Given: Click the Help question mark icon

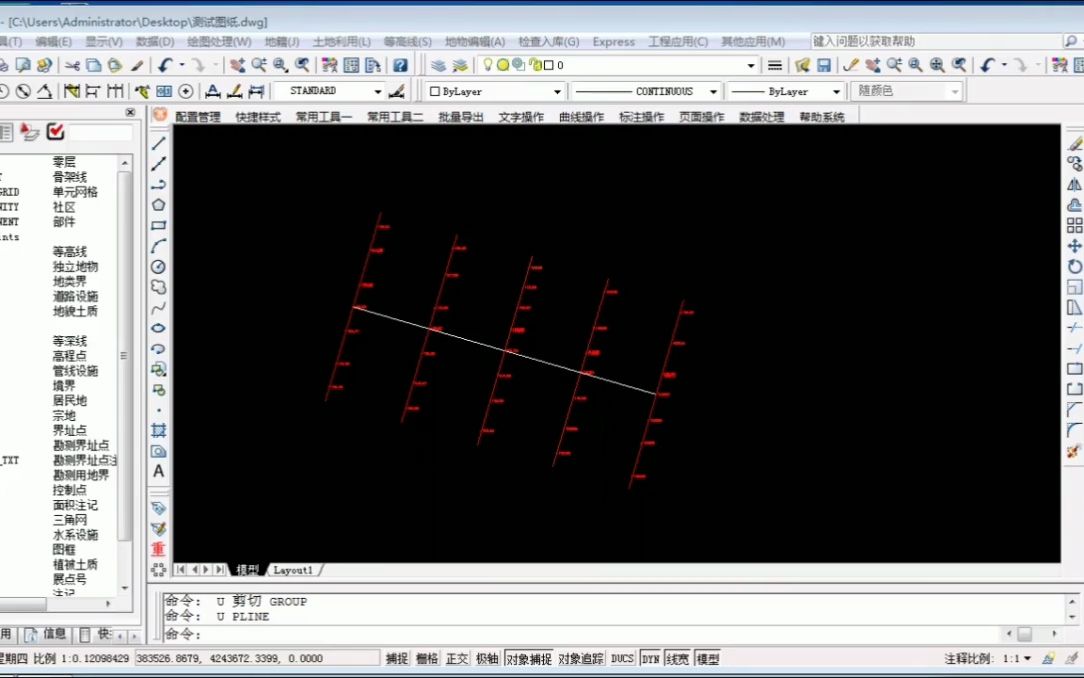Looking at the screenshot, I should [x=400, y=65].
